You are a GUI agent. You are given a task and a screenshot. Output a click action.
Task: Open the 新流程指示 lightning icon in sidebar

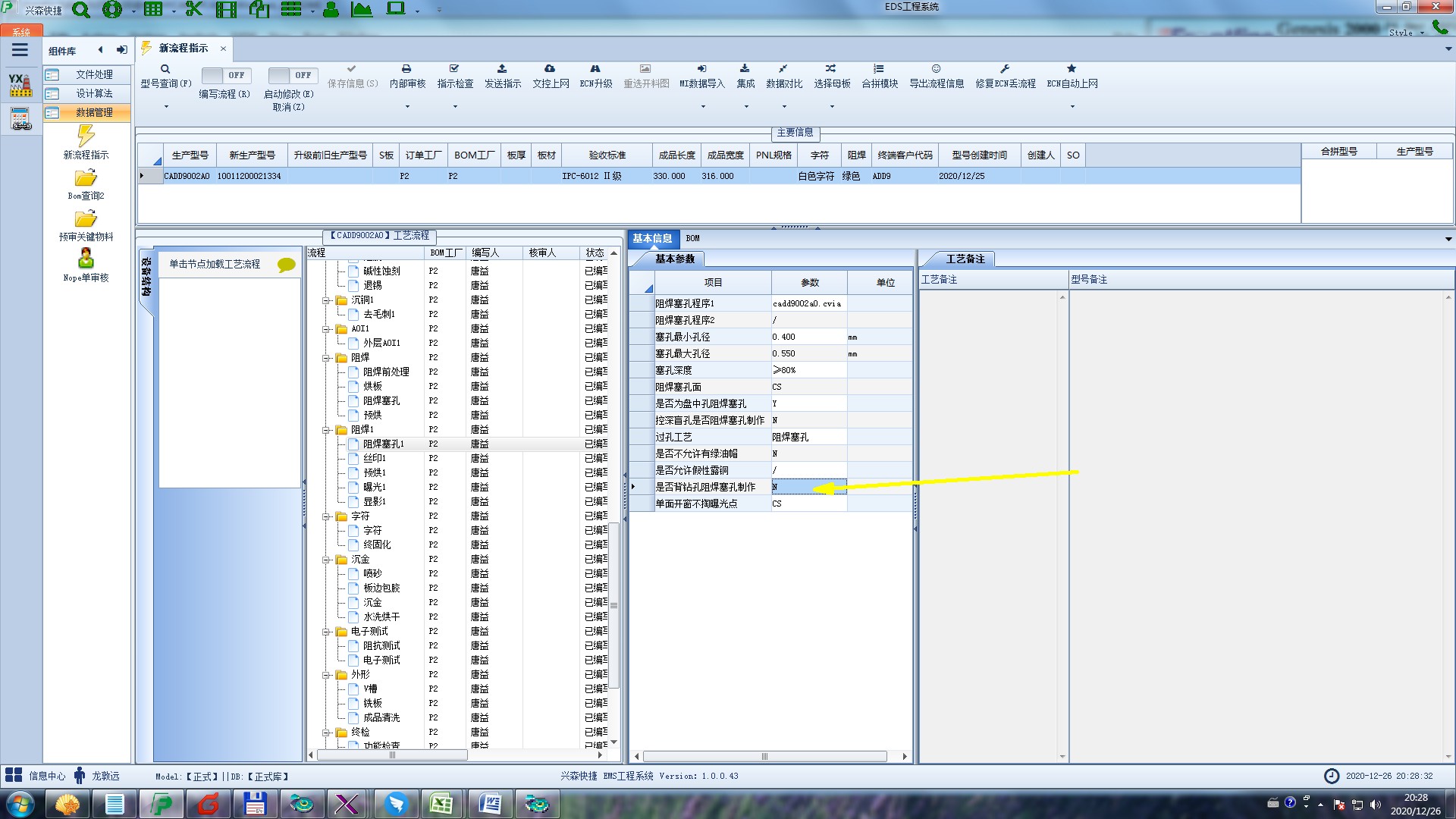point(86,136)
